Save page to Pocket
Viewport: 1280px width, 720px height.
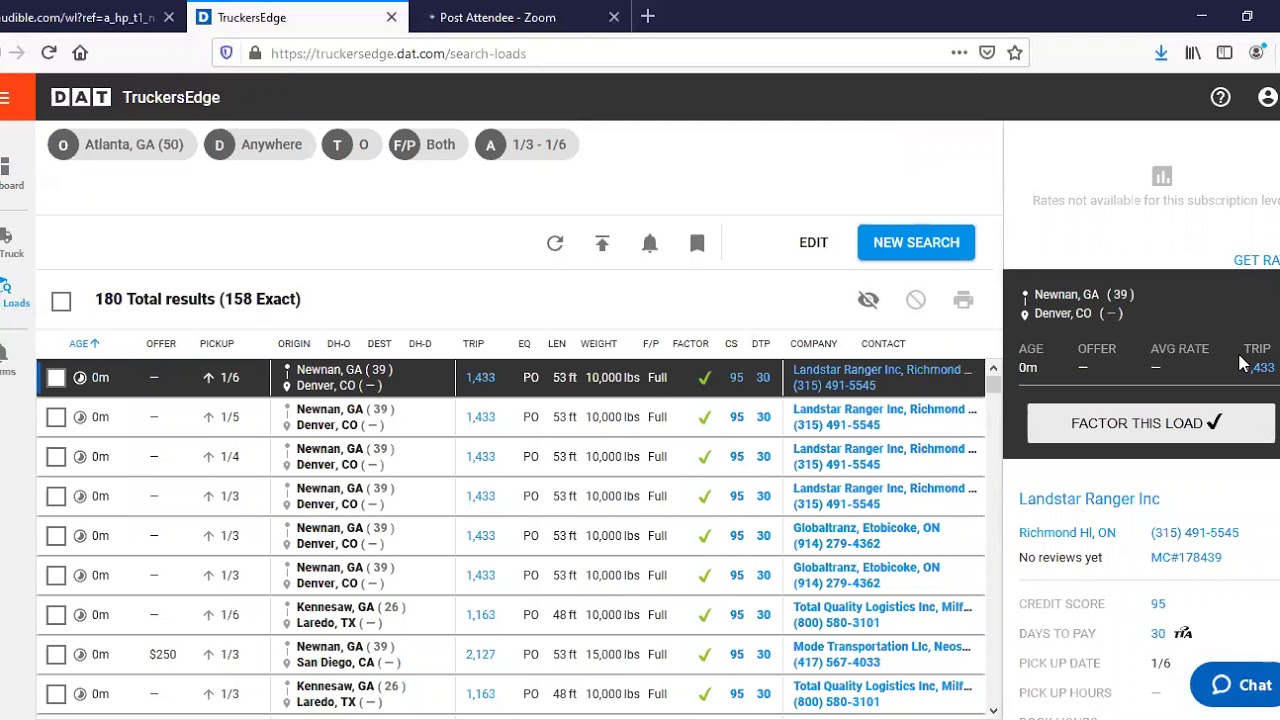pyautogui.click(x=987, y=53)
